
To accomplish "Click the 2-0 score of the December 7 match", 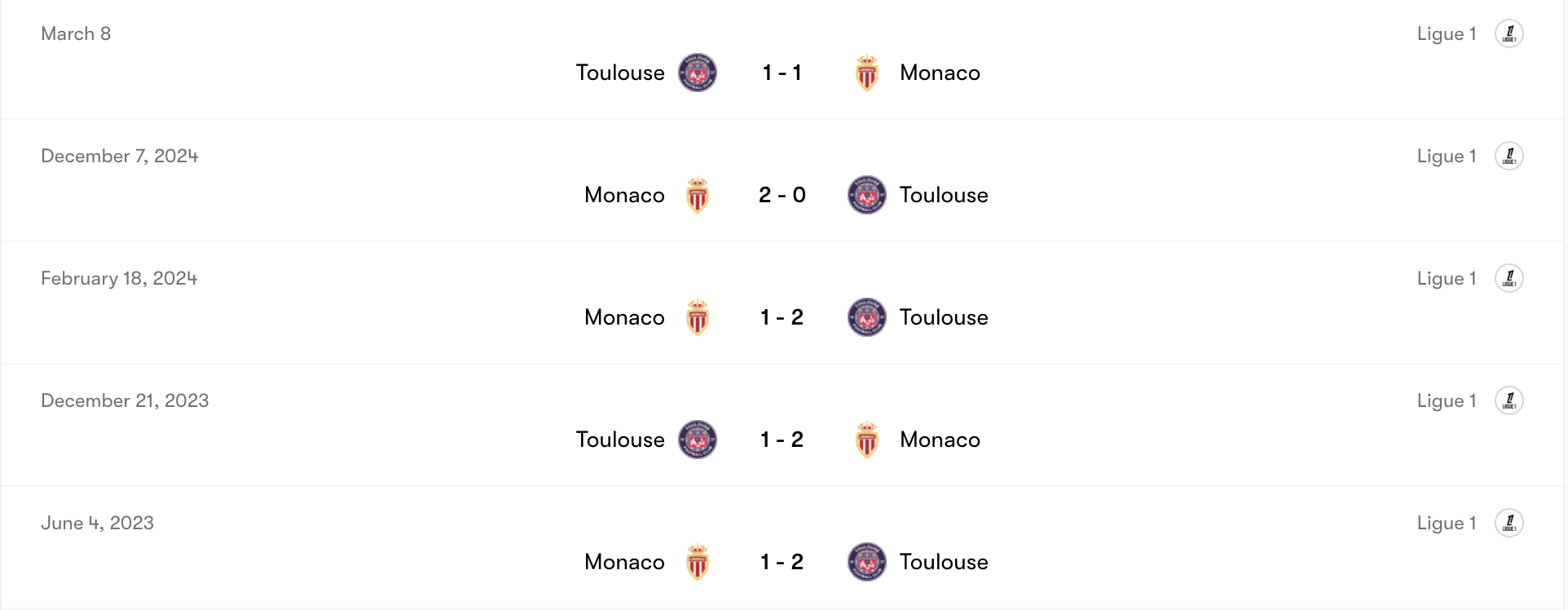I will 781,195.
